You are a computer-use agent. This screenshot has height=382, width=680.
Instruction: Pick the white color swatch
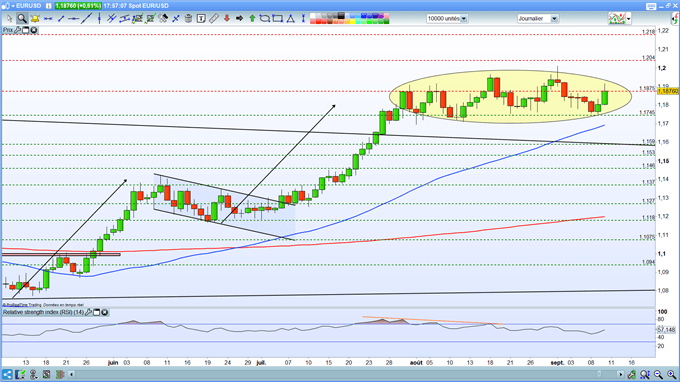pos(313,16)
